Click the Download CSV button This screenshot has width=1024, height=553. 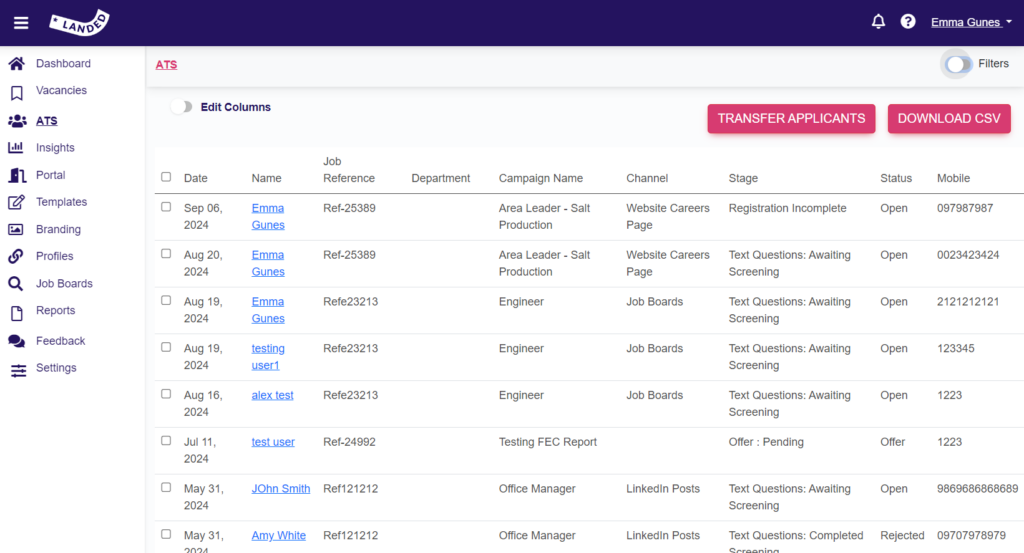point(949,119)
